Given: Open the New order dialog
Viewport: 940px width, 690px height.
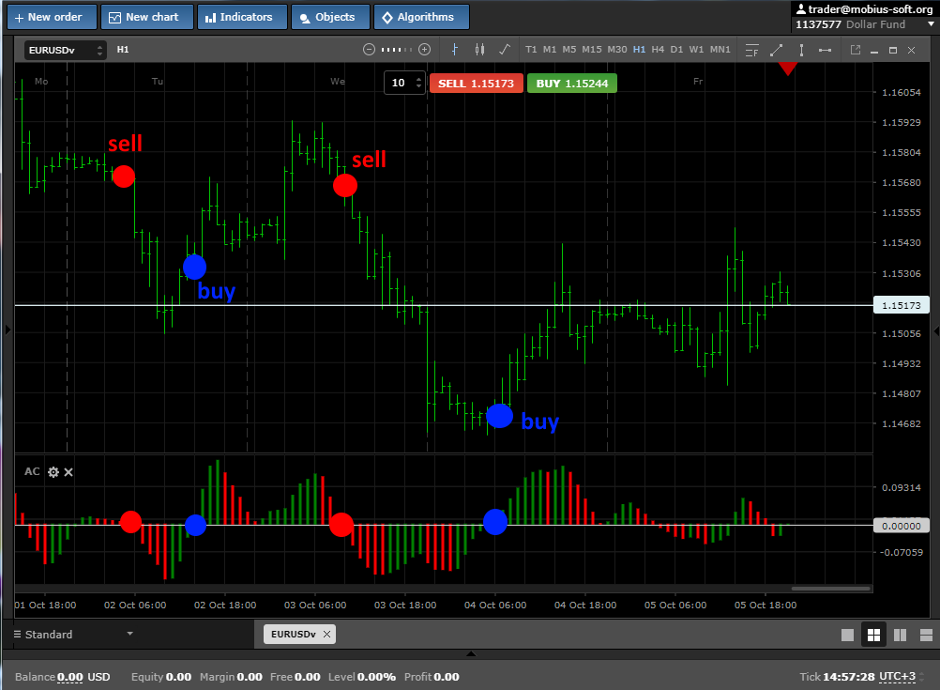Looking at the screenshot, I should 52,17.
